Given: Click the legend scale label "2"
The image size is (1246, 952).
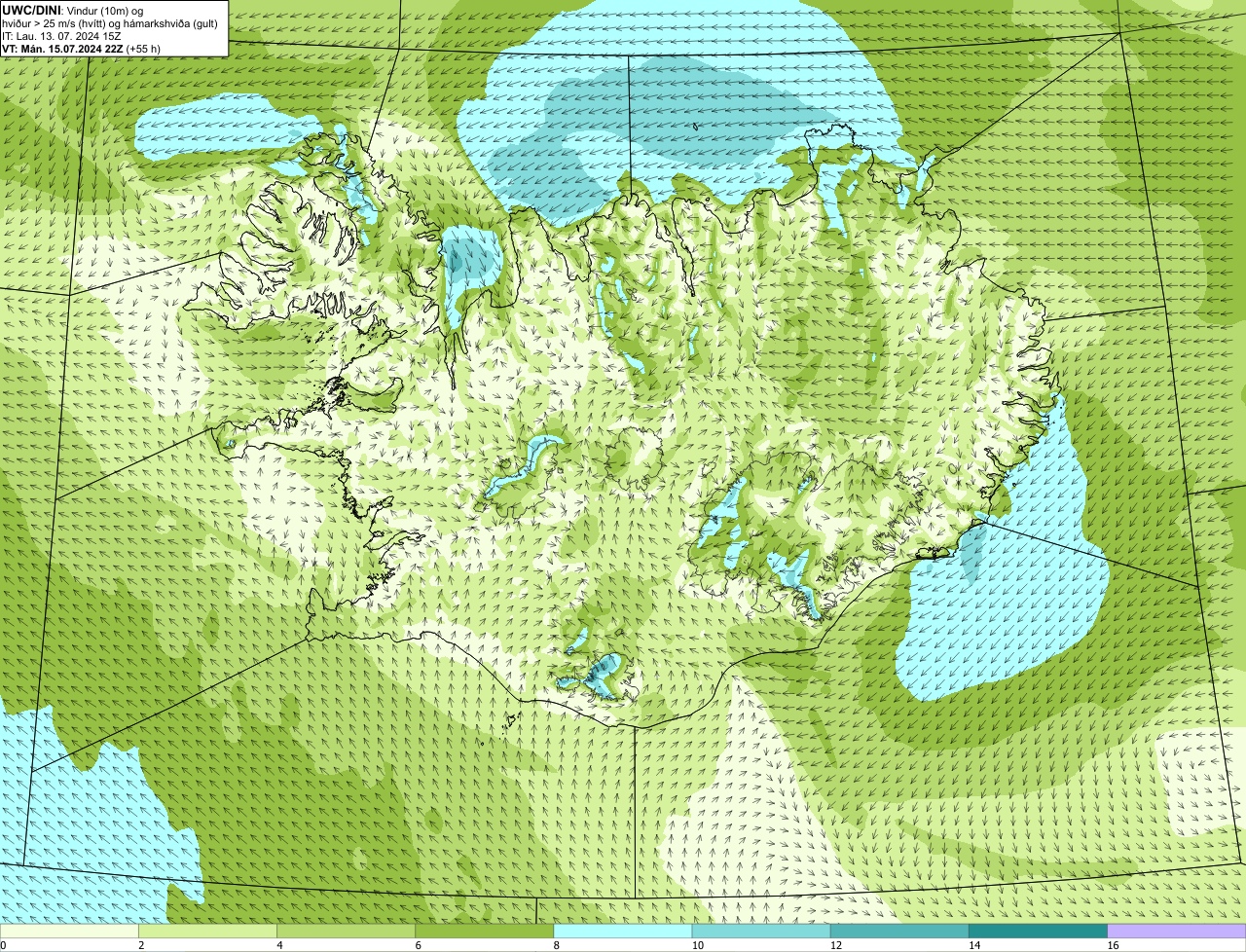Looking at the screenshot, I should point(141,945).
